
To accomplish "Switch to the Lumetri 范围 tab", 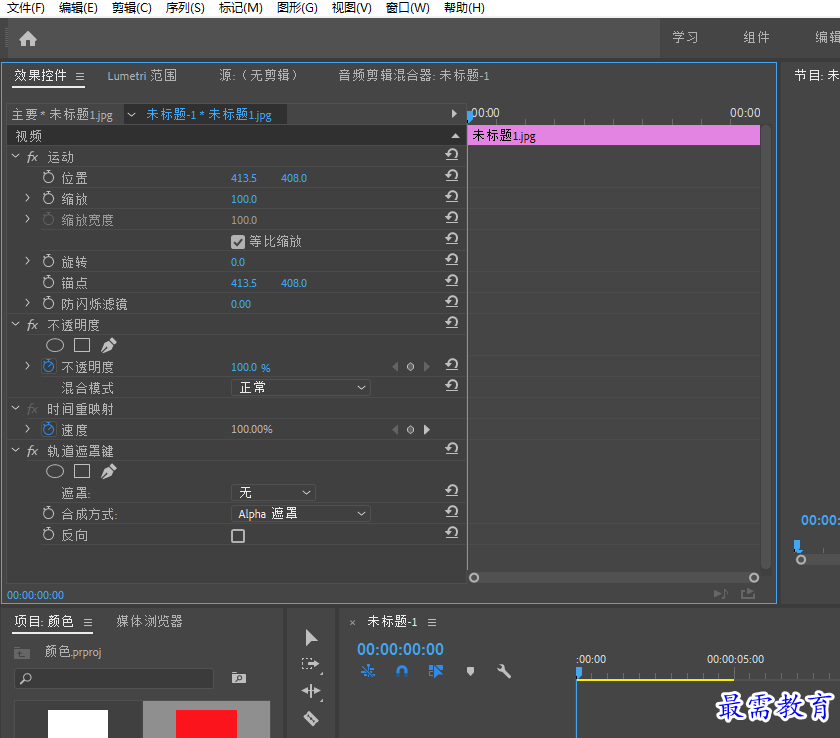I will [142, 76].
